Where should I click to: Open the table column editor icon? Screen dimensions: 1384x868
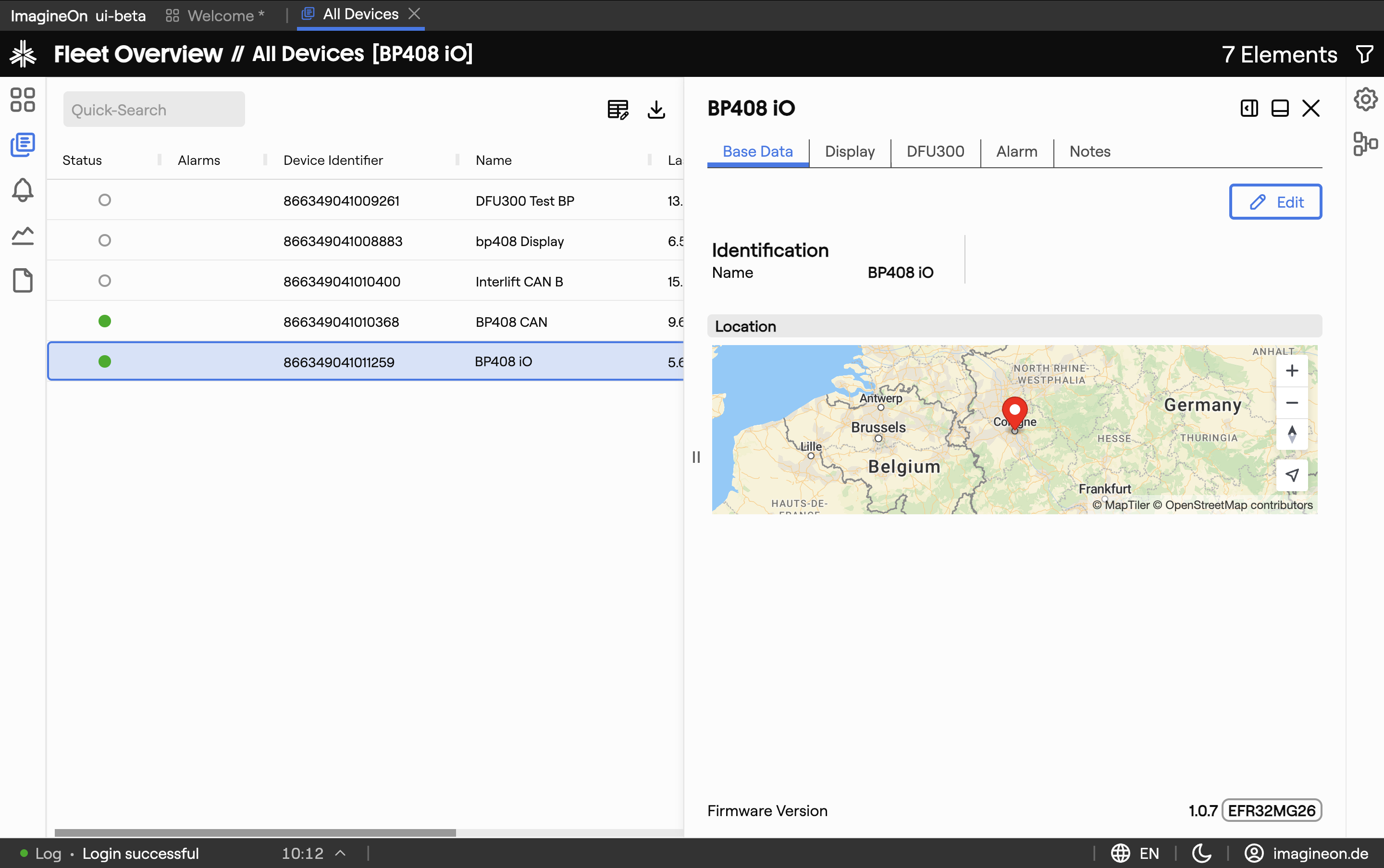click(618, 109)
